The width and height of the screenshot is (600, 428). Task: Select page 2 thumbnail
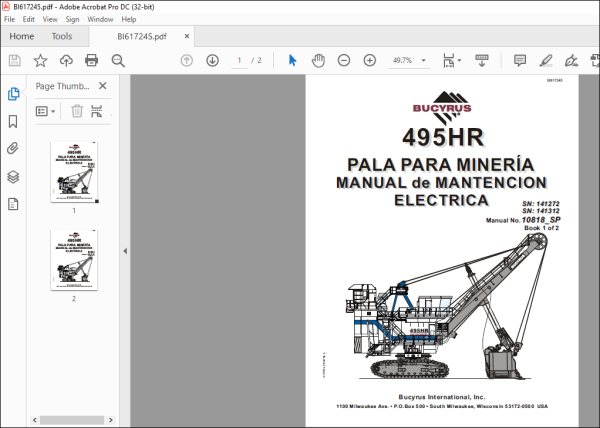click(x=74, y=260)
